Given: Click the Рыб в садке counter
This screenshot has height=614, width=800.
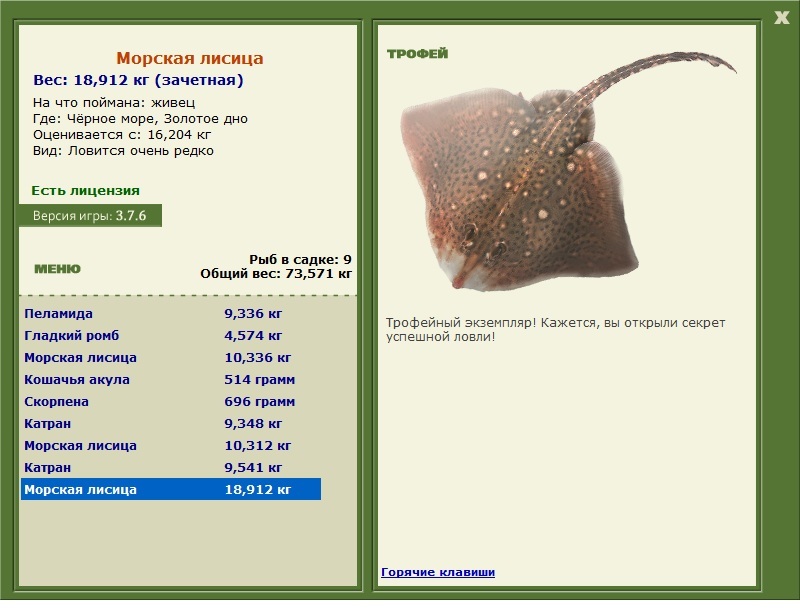Looking at the screenshot, I should coord(301,259).
